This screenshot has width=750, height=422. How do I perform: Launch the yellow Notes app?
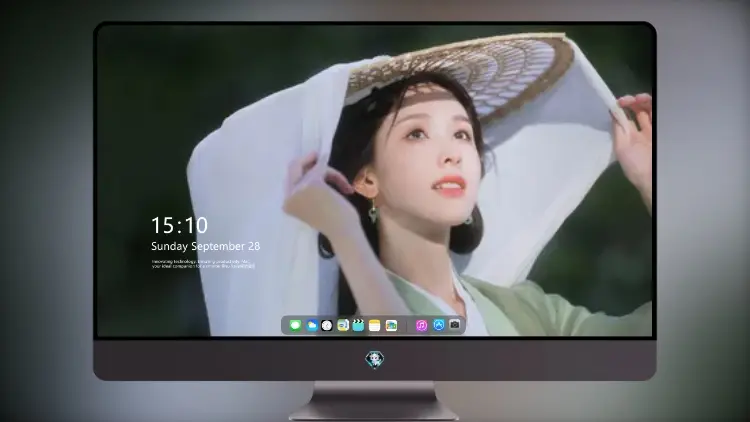[375, 325]
